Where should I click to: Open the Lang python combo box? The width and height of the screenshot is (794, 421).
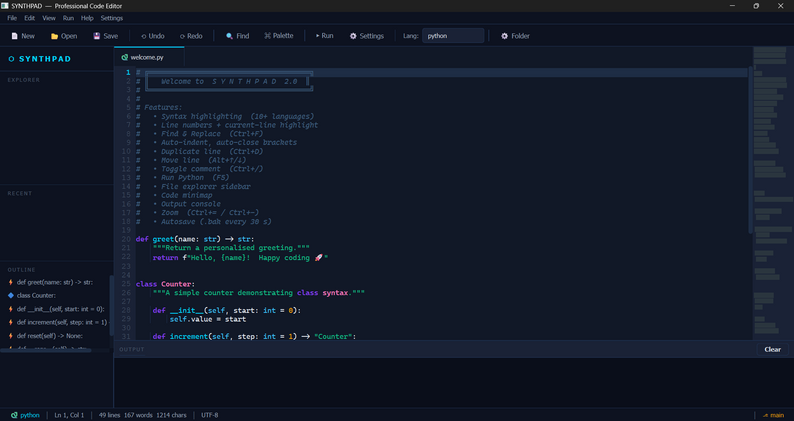tap(453, 36)
